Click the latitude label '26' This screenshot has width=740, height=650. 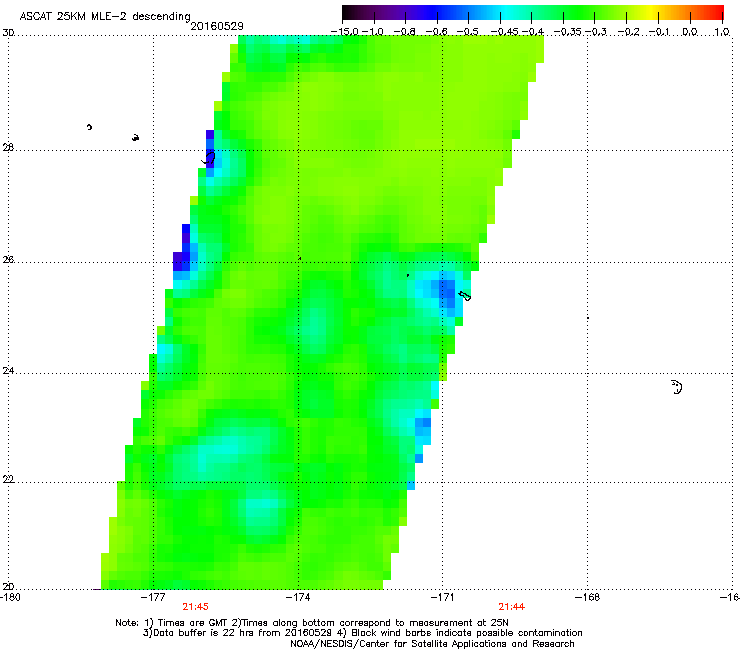tap(8, 260)
